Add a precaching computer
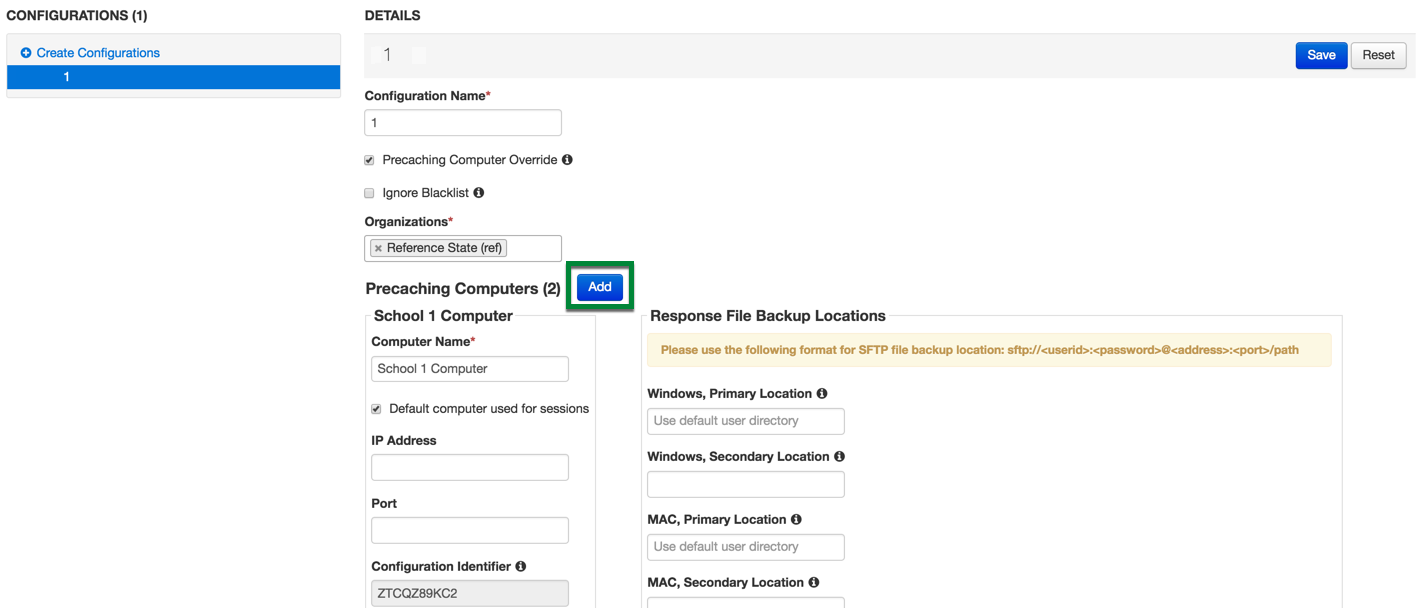1417x608 pixels. pos(600,287)
